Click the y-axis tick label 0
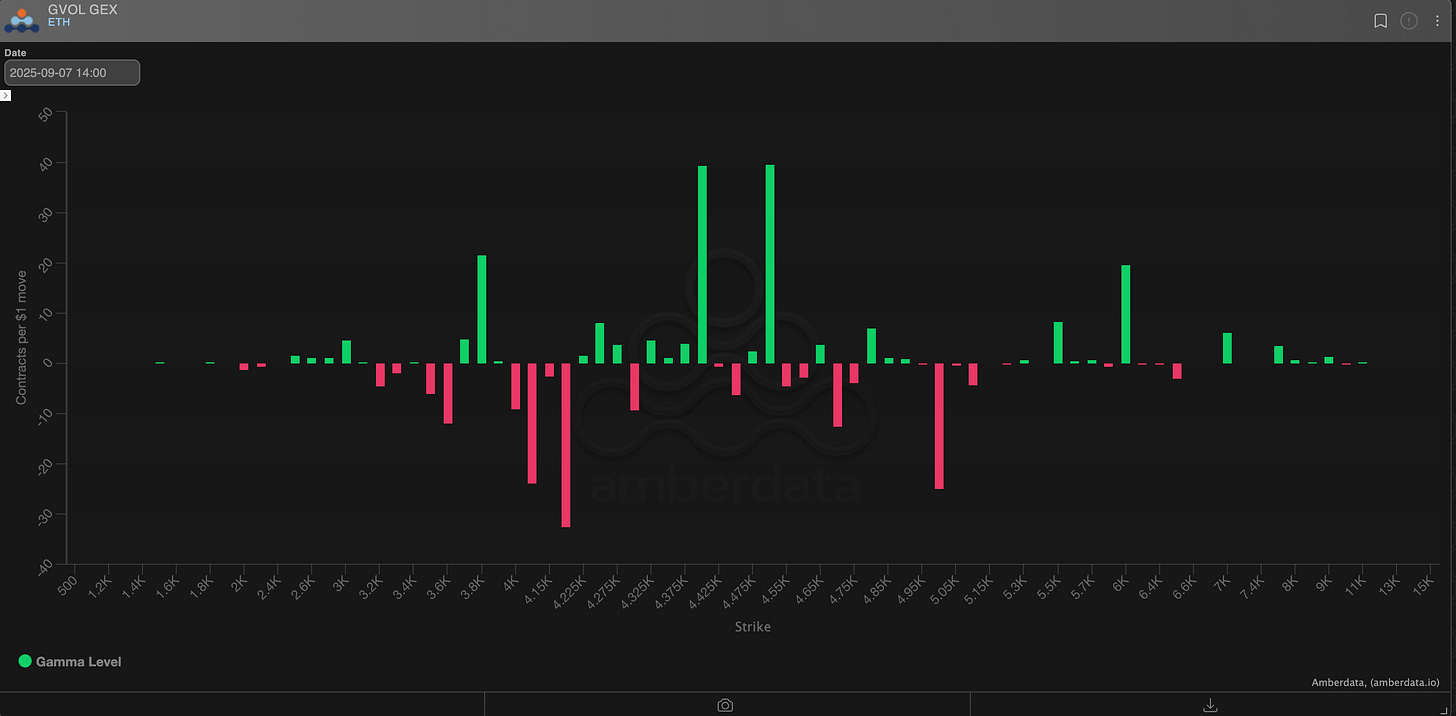The width and height of the screenshot is (1456, 716). (46, 363)
